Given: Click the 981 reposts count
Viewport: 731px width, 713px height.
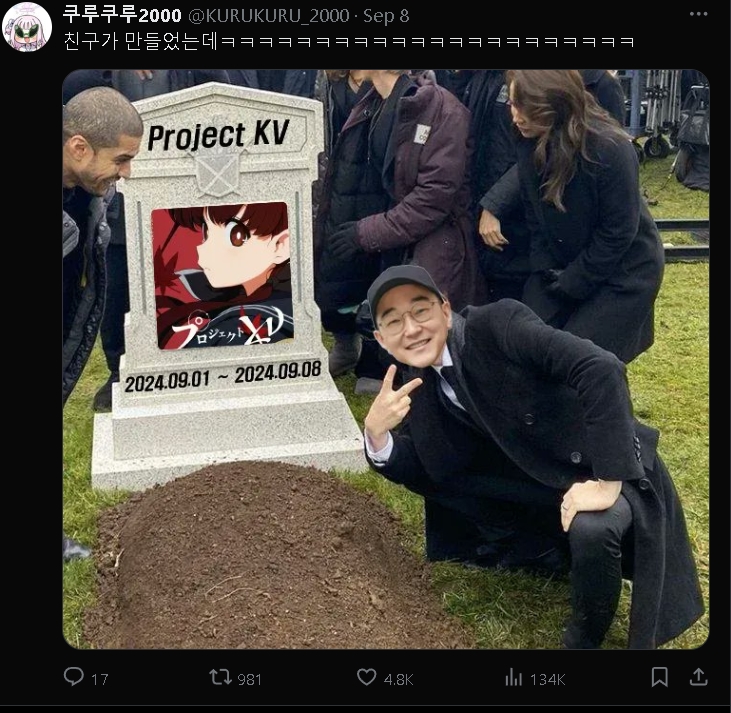Looking at the screenshot, I should pyautogui.click(x=249, y=679).
